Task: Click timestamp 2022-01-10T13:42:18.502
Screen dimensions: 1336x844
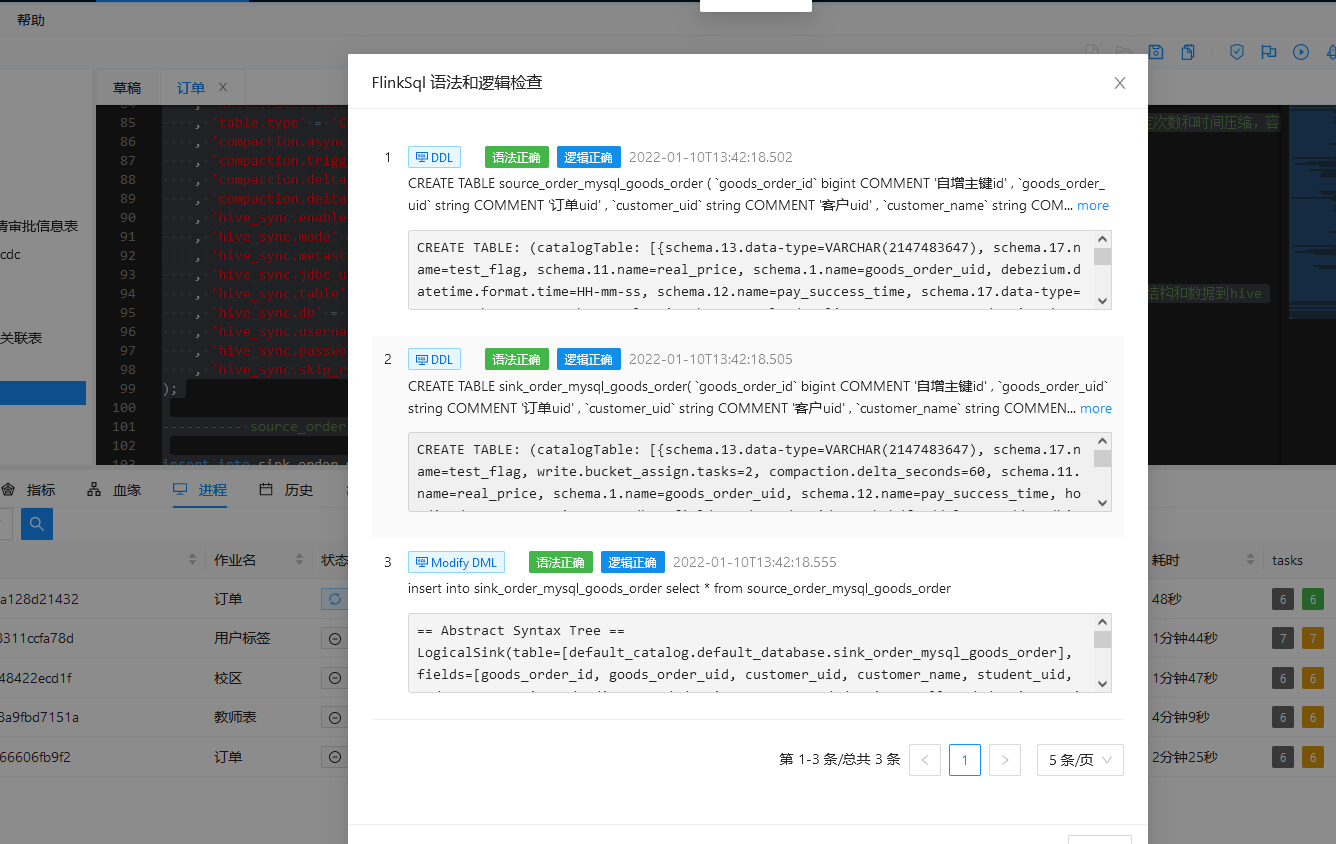Action: click(x=711, y=157)
